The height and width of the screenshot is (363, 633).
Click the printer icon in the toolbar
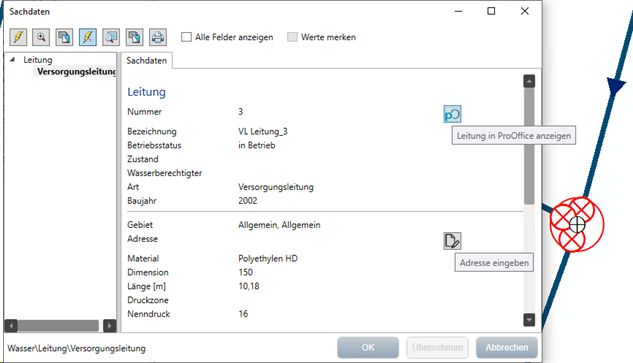click(158, 37)
